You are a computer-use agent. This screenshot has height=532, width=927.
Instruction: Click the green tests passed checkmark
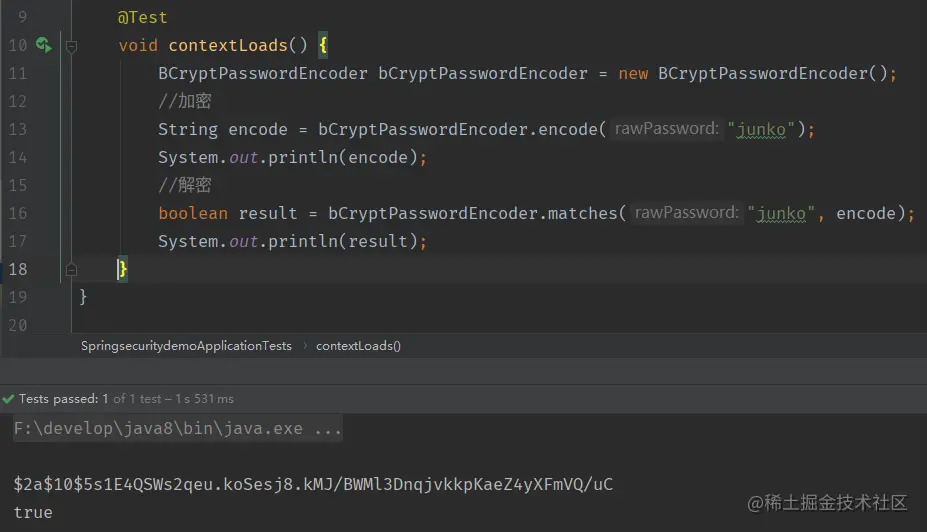point(8,399)
